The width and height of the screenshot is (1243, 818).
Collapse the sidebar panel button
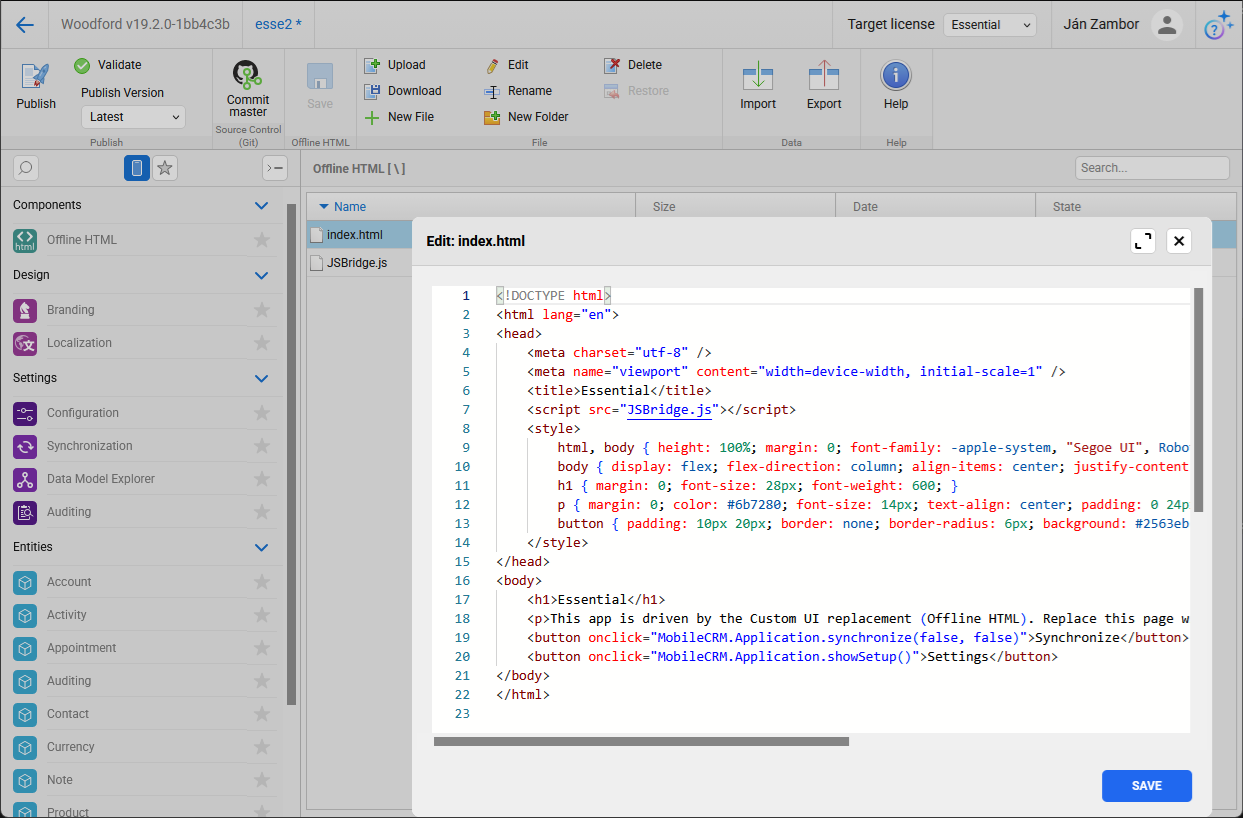275,168
